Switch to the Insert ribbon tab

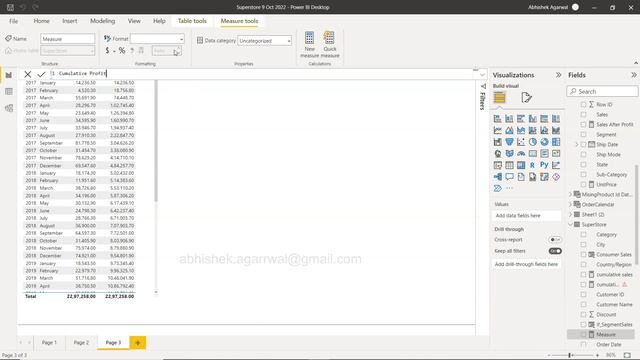(x=70, y=21)
